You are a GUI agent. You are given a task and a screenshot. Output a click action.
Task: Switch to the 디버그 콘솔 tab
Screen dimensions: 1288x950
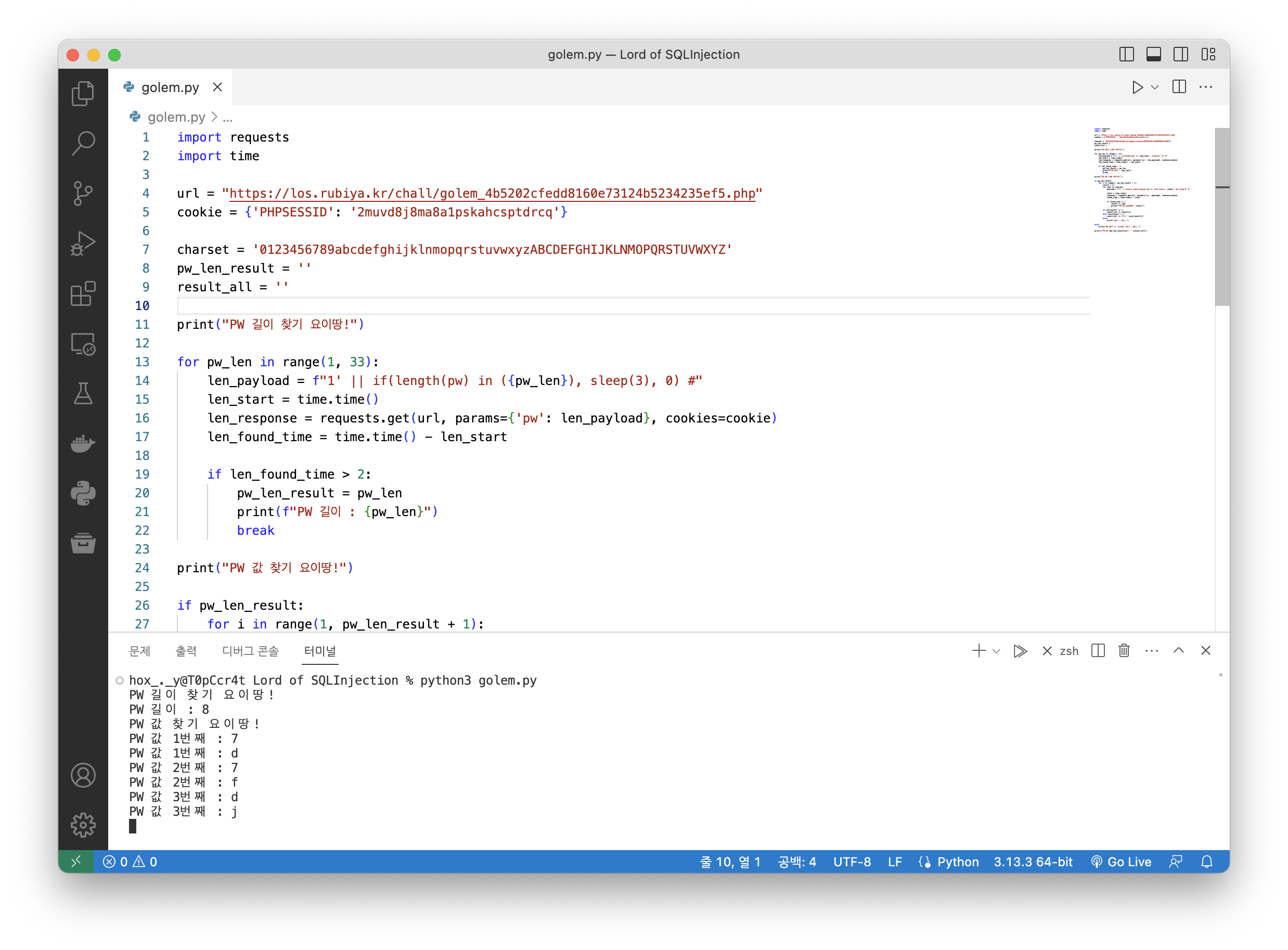pos(250,651)
